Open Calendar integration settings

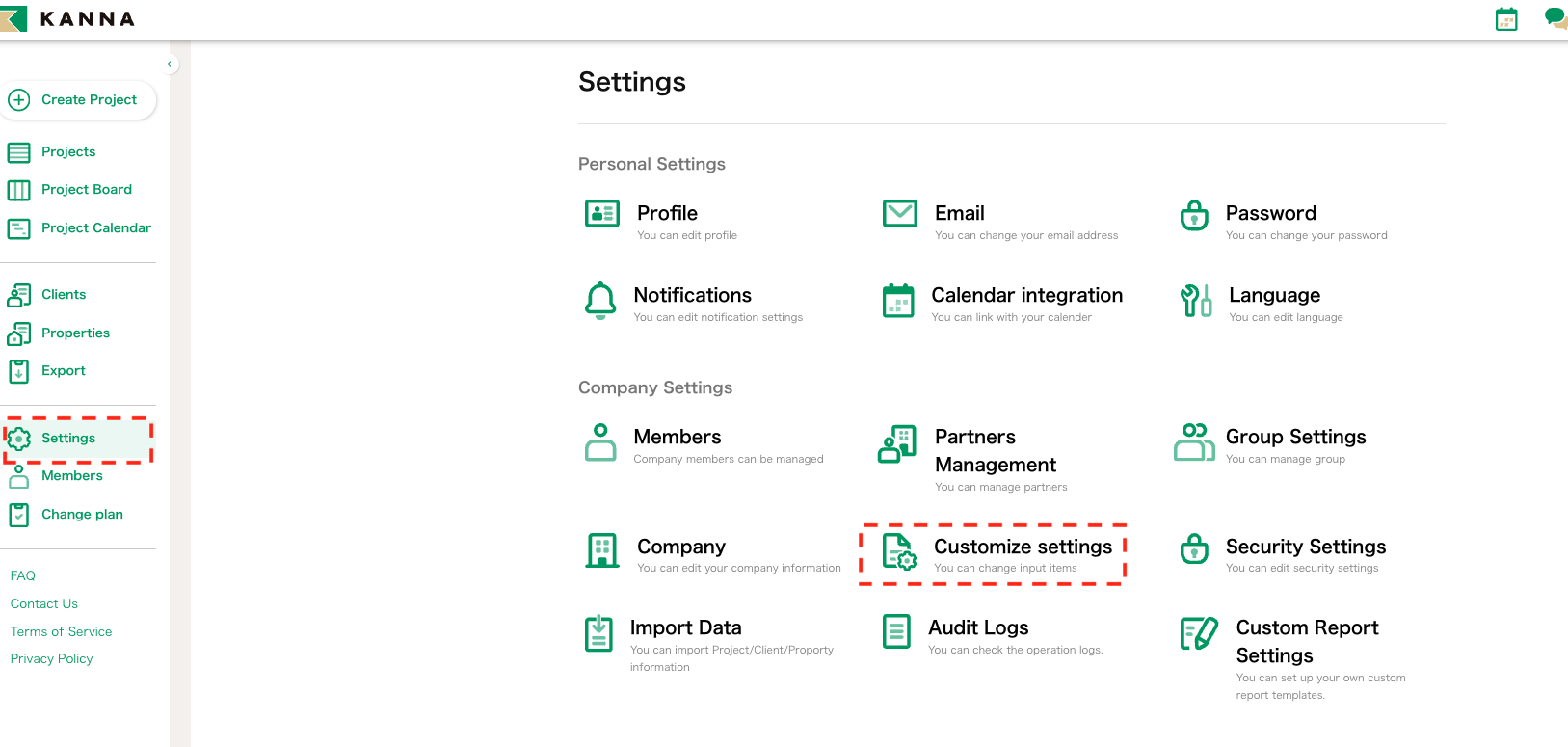(1025, 296)
